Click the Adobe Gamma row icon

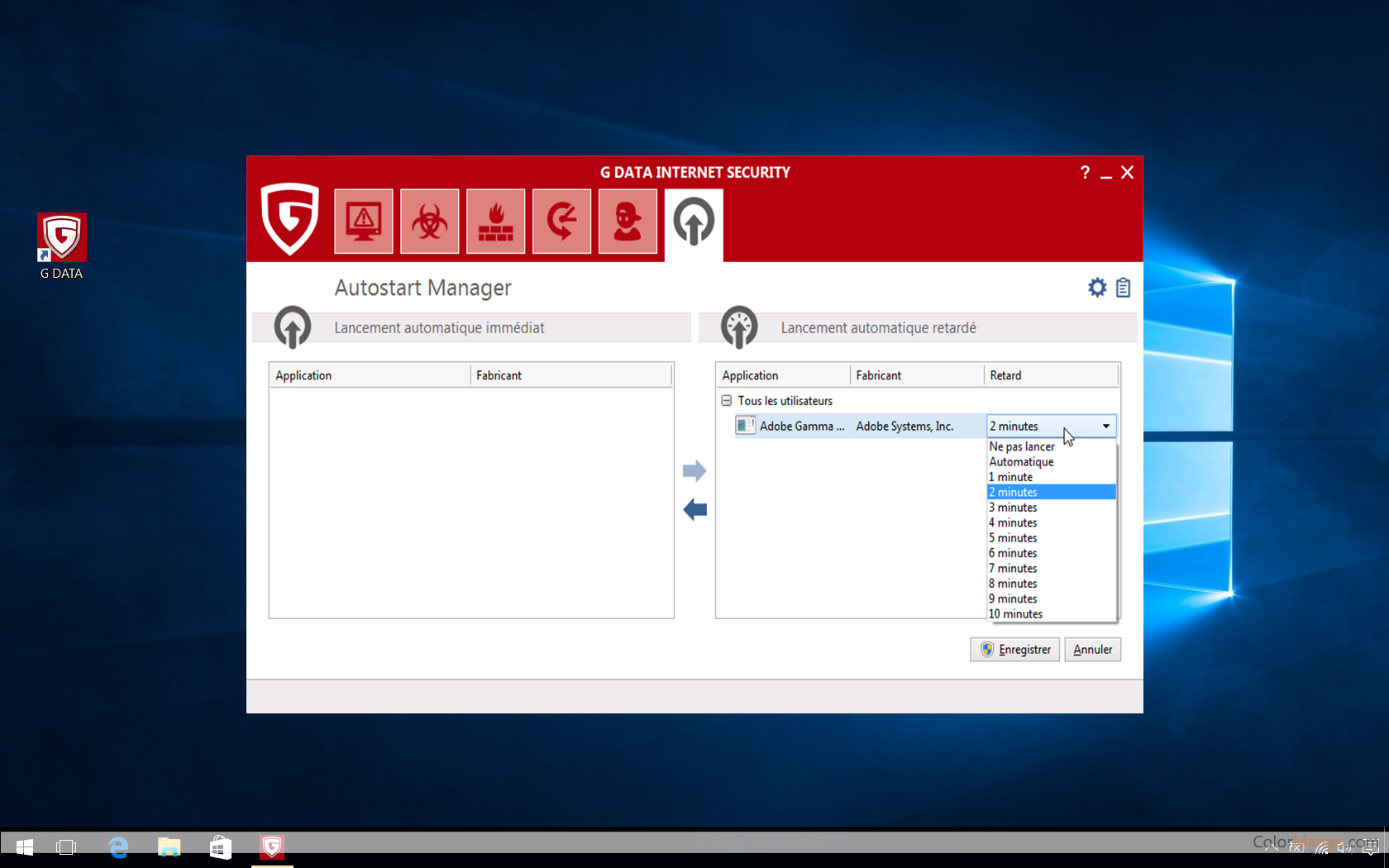[745, 426]
